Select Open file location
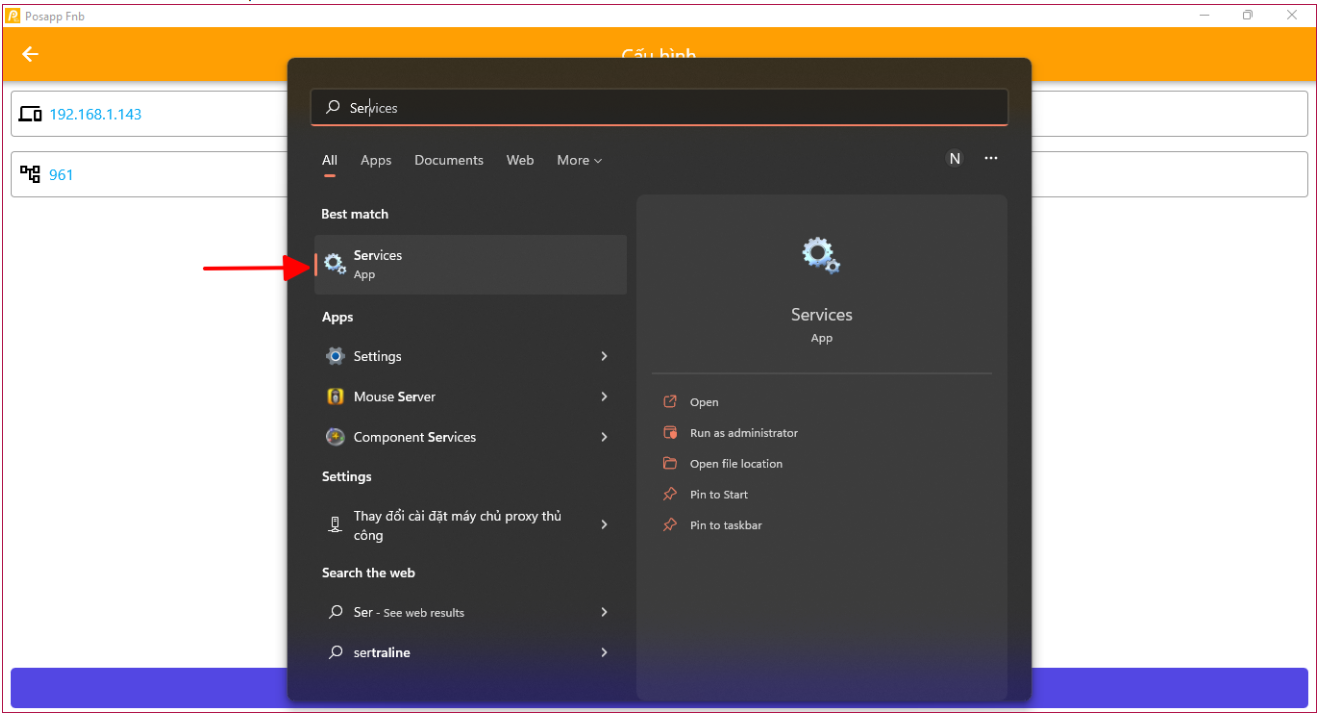The height and width of the screenshot is (718, 1322). pos(736,464)
